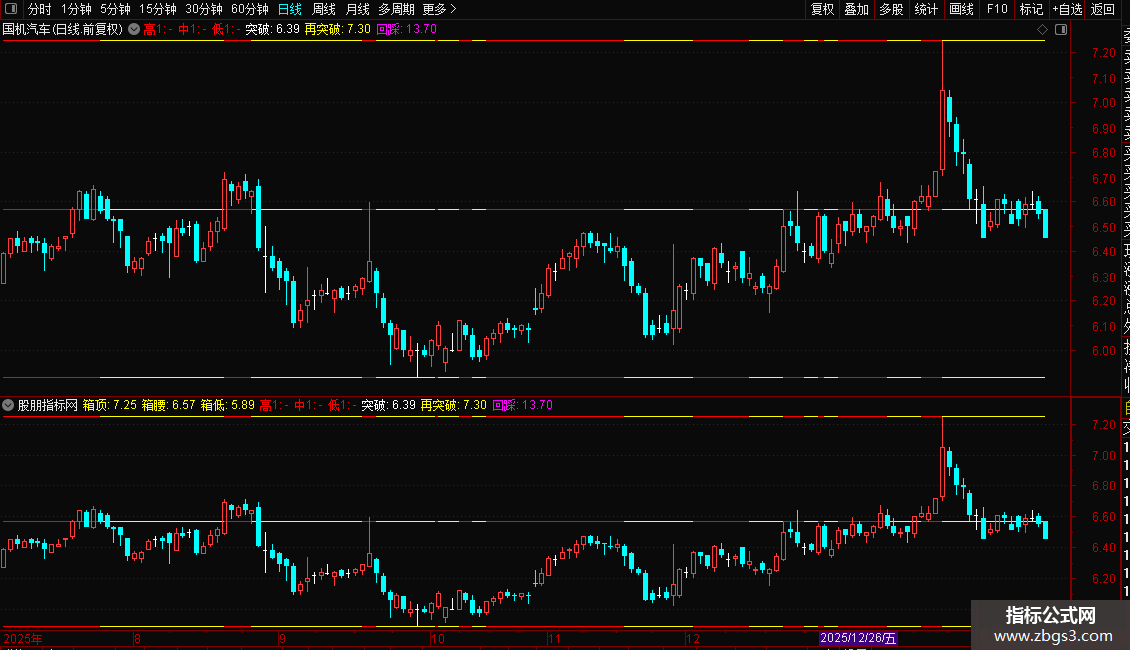Click the 标记 mark button

[1031, 9]
